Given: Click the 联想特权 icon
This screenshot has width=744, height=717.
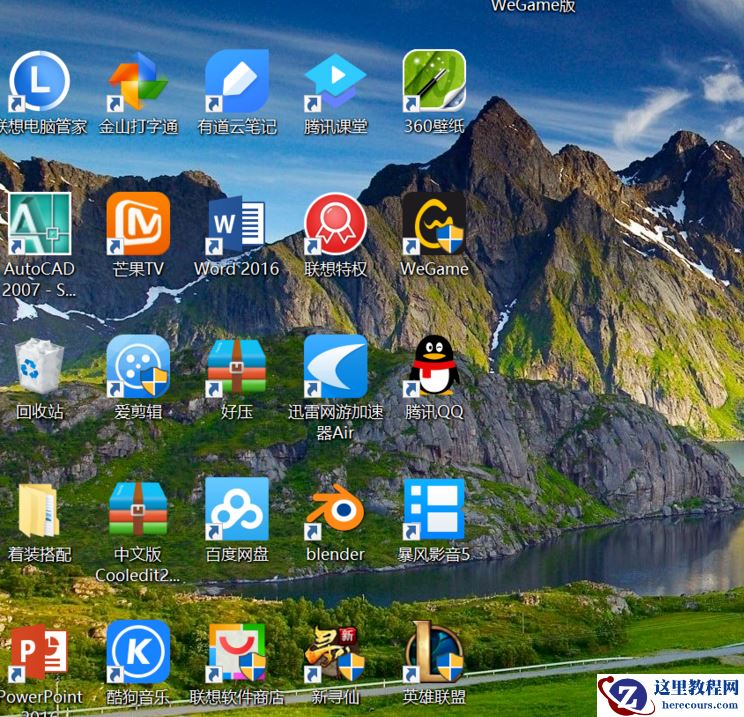Looking at the screenshot, I should click(335, 224).
